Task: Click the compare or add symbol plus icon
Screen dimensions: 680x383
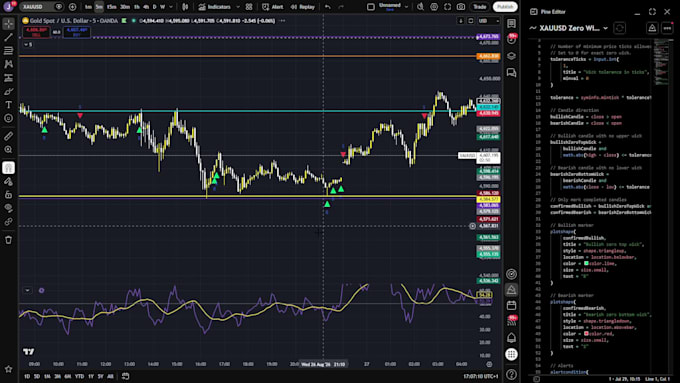Action: [x=72, y=7]
